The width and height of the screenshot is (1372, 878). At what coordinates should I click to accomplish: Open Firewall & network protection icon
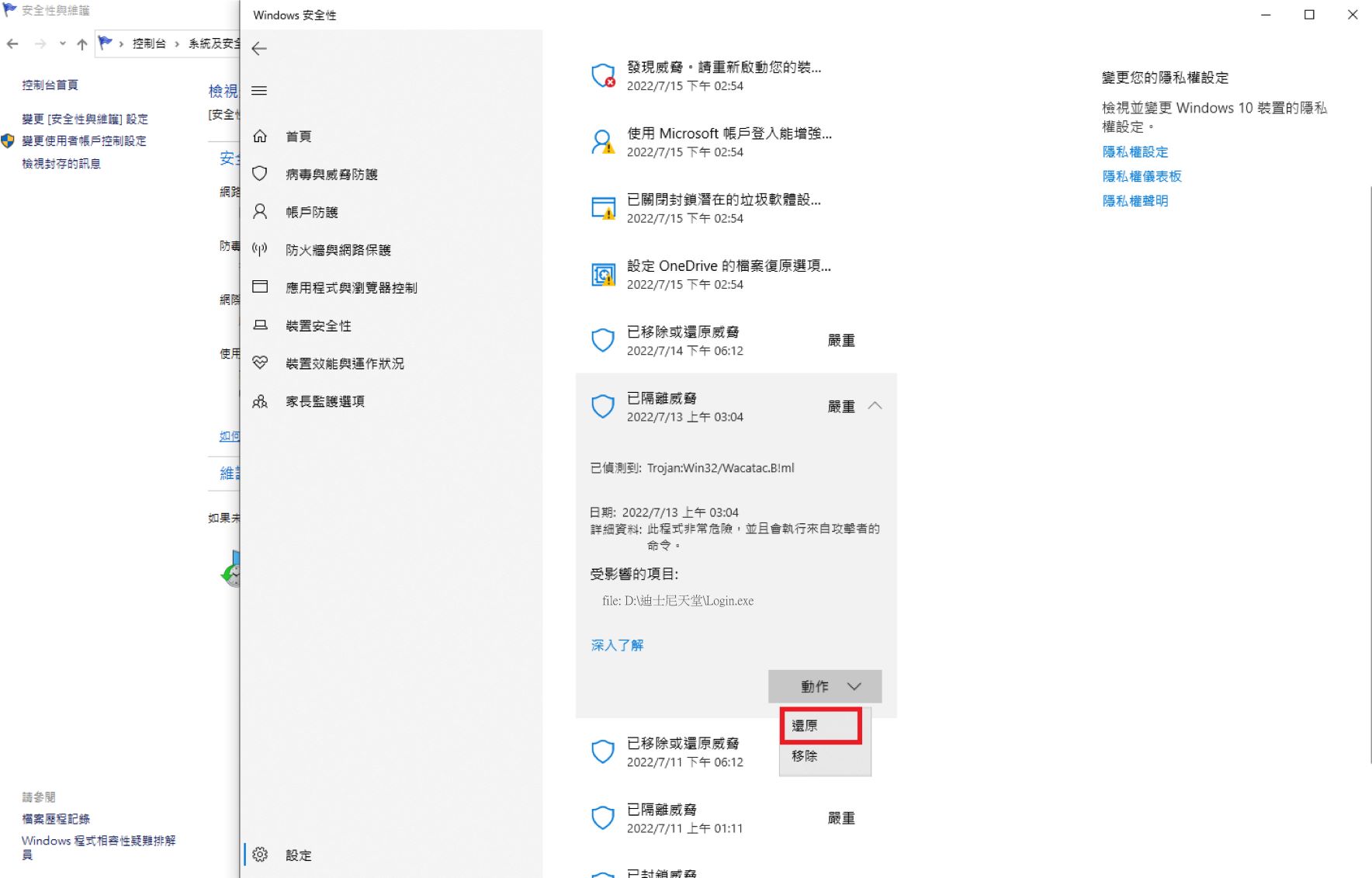pyautogui.click(x=260, y=249)
